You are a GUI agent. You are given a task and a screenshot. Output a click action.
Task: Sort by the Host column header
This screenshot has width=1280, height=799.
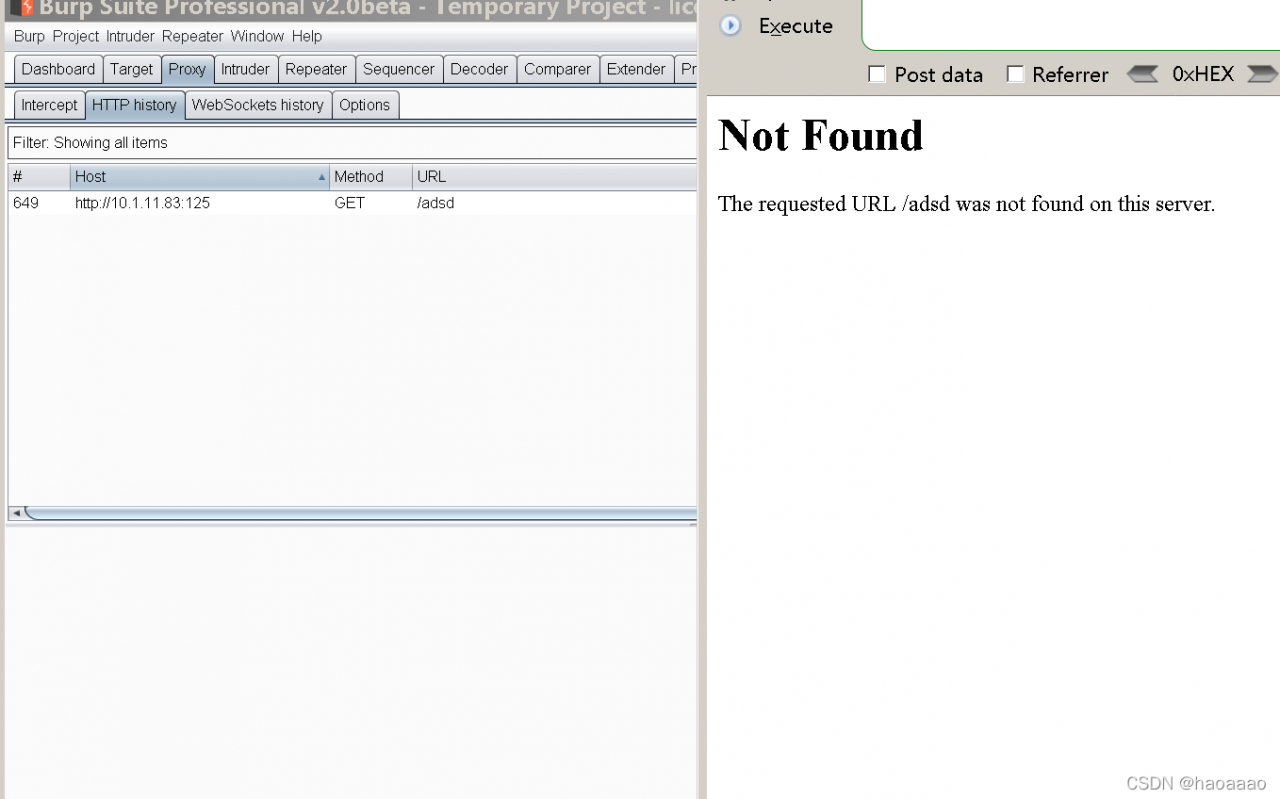pos(200,176)
